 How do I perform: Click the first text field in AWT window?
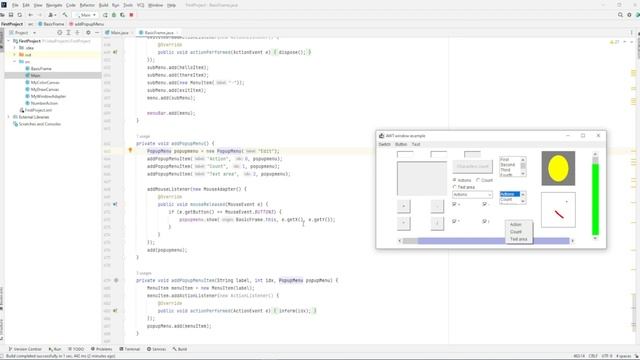[x=405, y=154]
